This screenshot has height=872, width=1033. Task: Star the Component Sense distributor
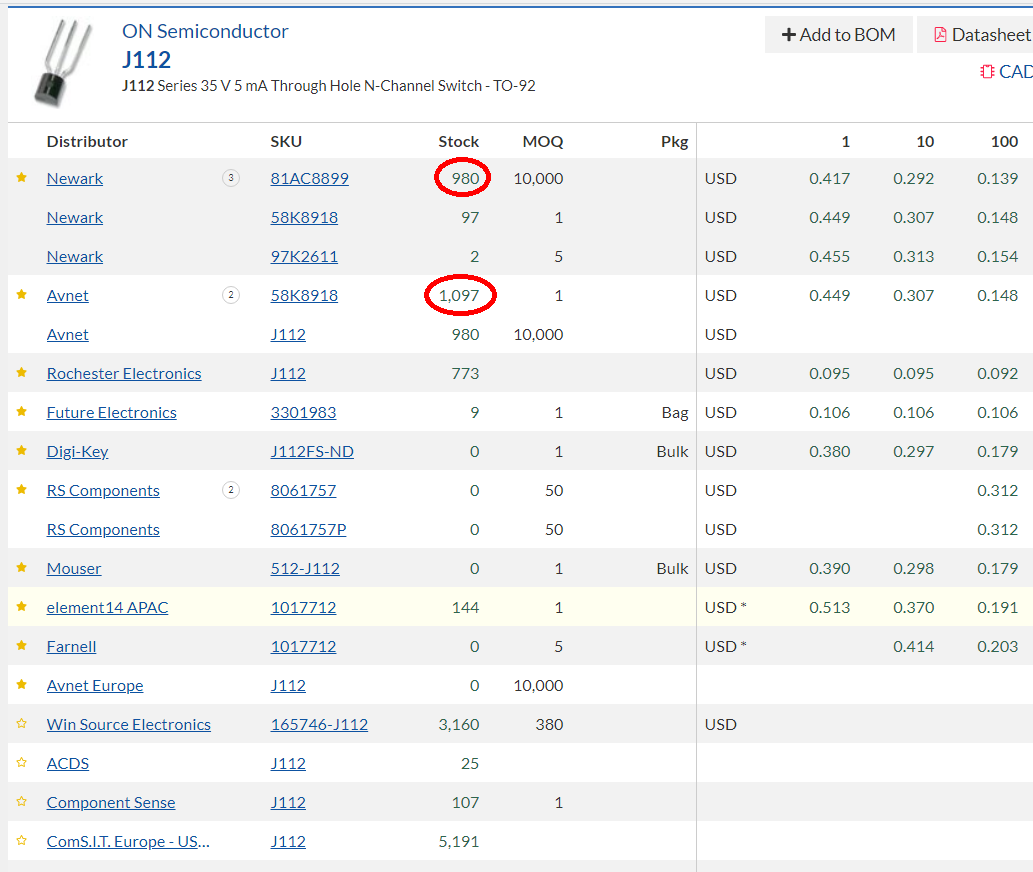22,802
